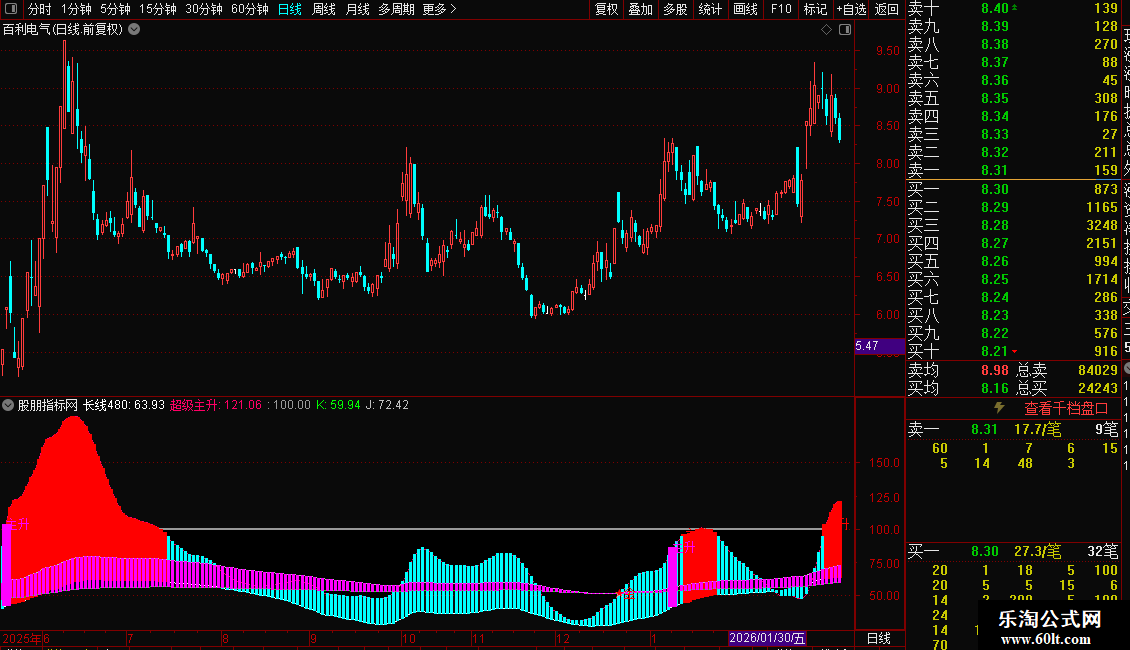Click the lightning icon beside 查看千档盘口
1130x650 pixels.
tap(999, 408)
